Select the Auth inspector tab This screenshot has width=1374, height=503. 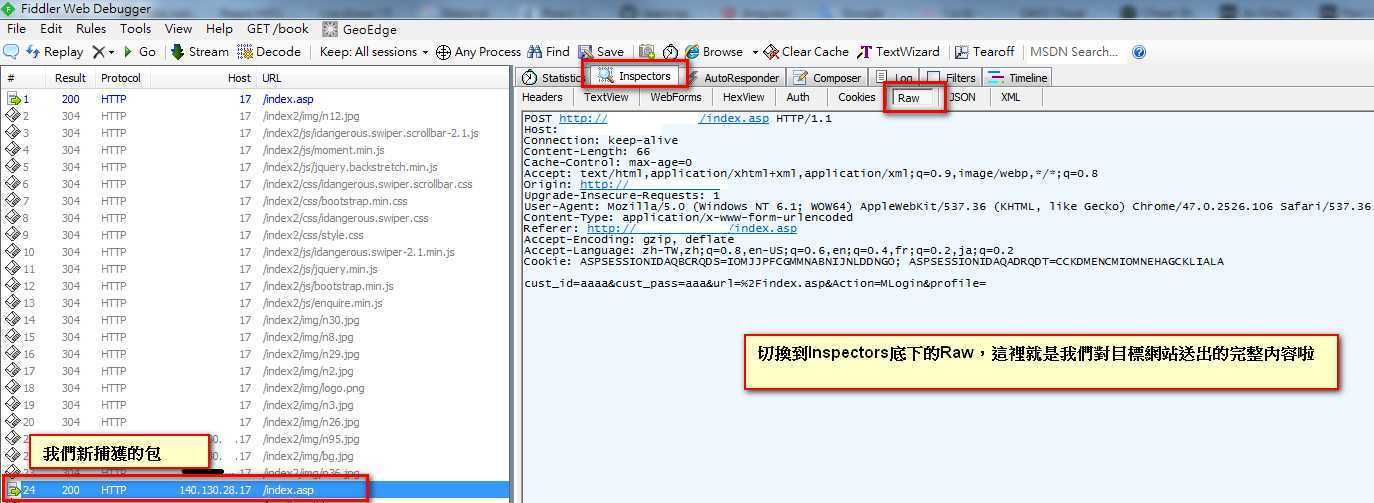[x=798, y=97]
